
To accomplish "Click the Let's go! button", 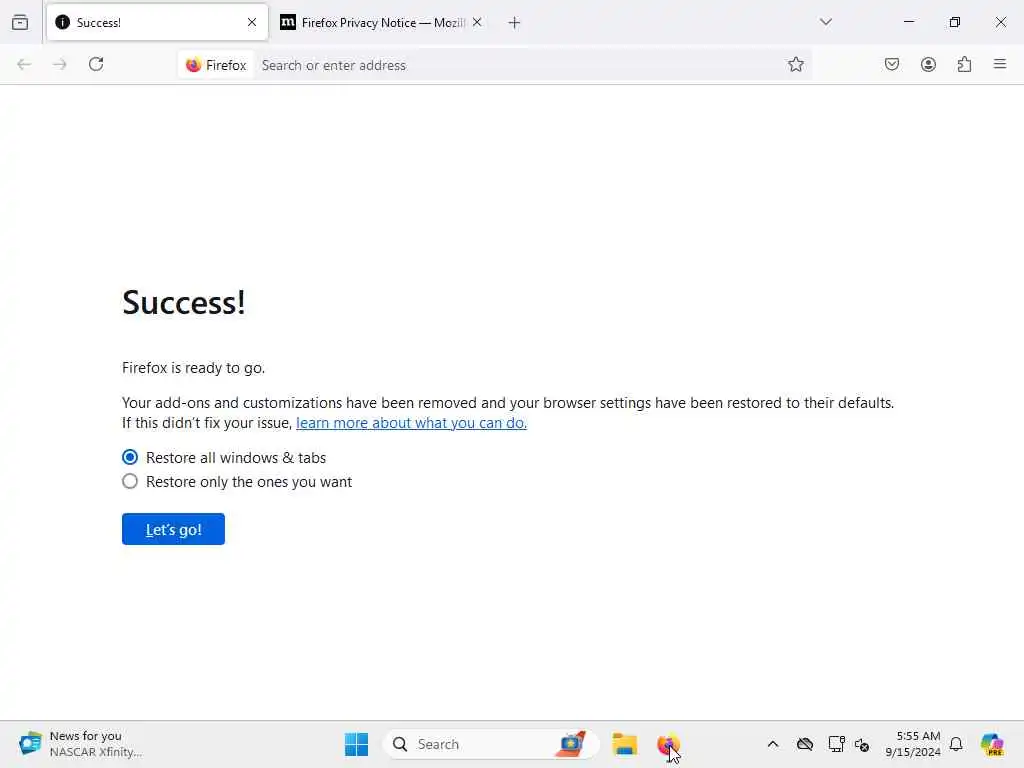I will pyautogui.click(x=173, y=529).
